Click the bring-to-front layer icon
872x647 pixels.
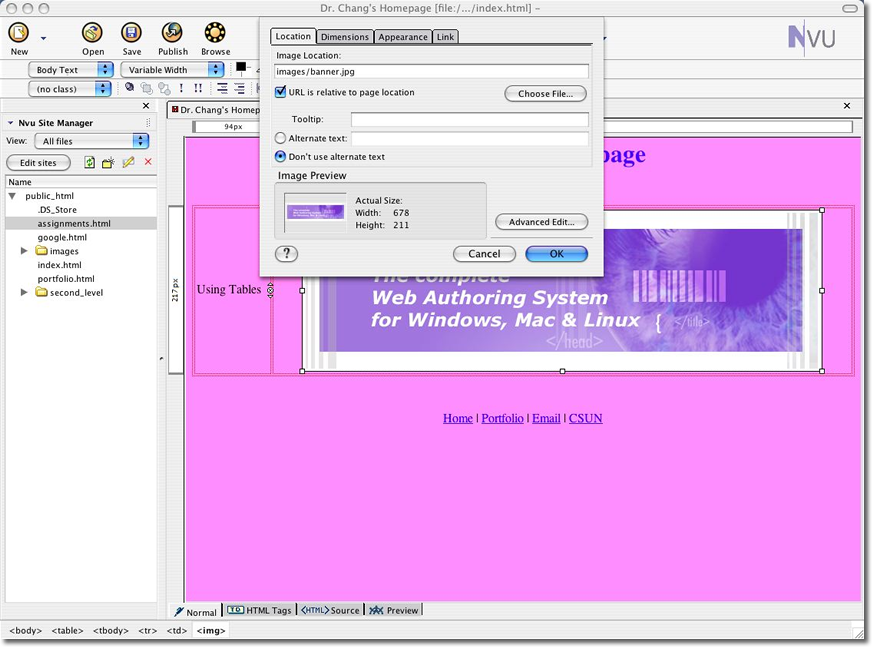tap(147, 88)
